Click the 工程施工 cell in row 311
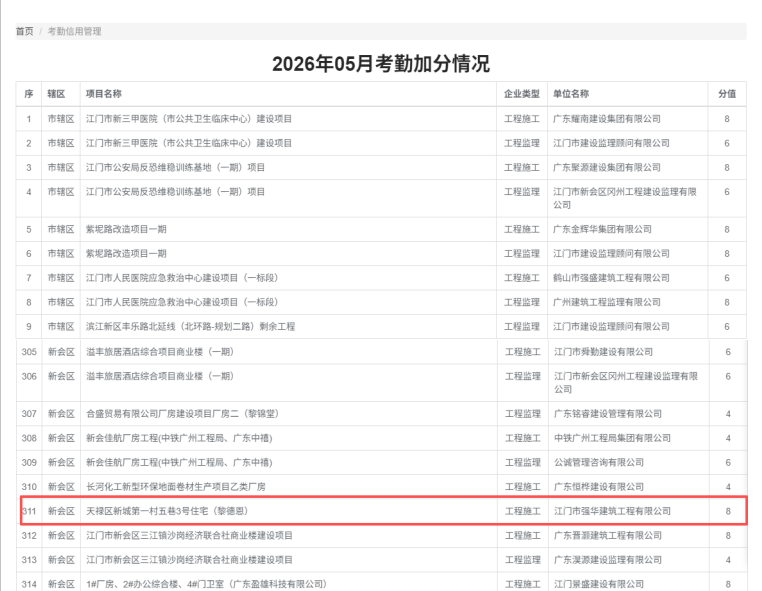The width and height of the screenshot is (762, 591). (523, 511)
